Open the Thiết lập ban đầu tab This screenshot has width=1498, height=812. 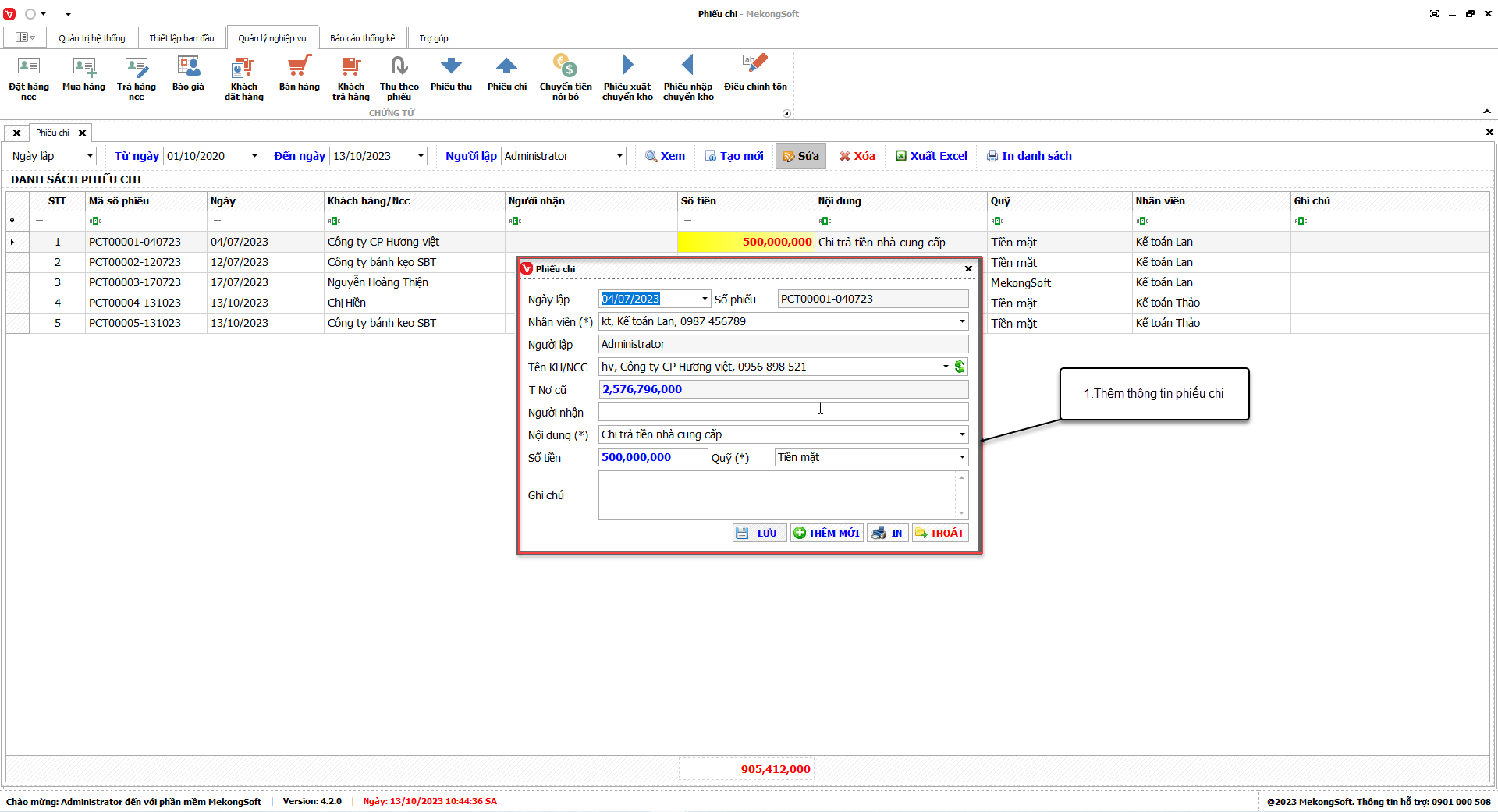click(x=181, y=38)
